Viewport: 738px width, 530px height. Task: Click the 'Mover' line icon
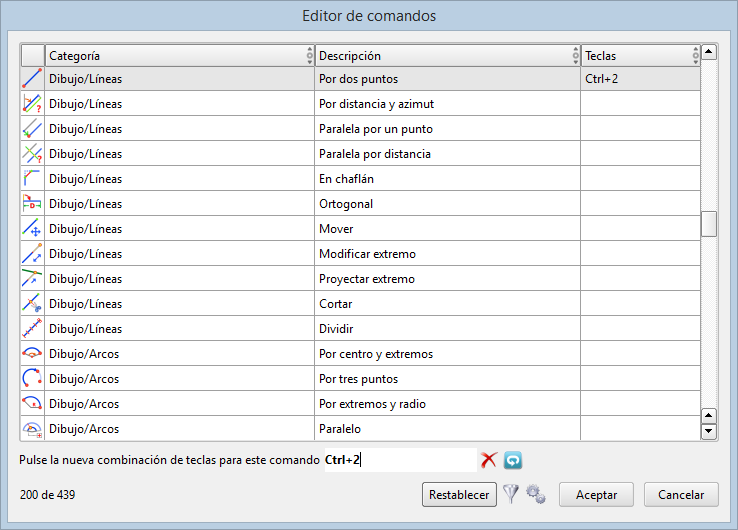point(32,228)
